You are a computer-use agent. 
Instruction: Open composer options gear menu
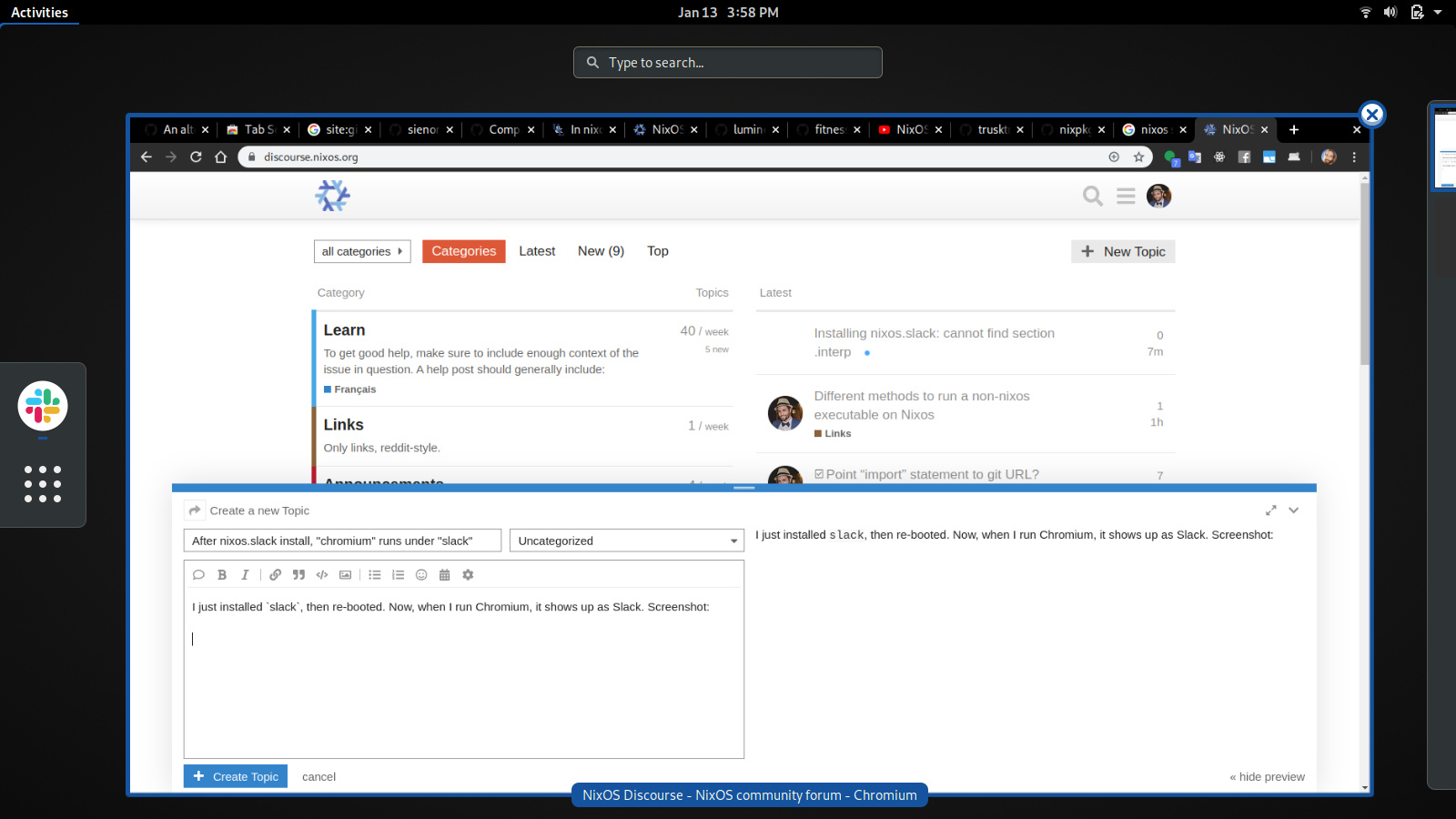click(468, 575)
